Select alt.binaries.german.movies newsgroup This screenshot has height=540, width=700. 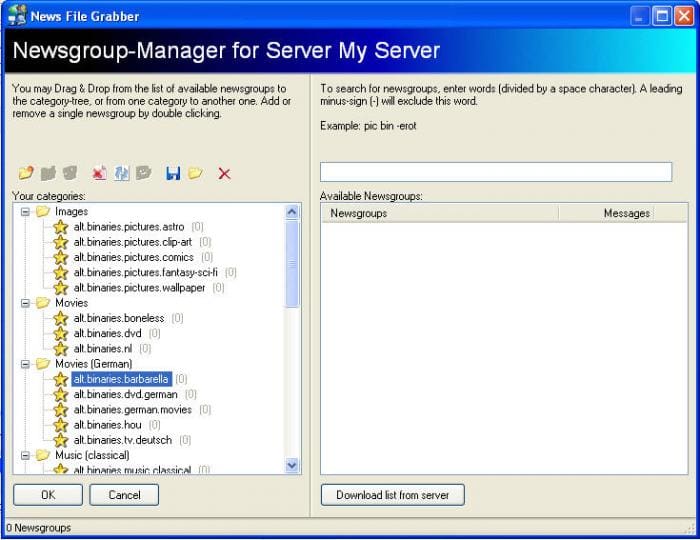(133, 410)
